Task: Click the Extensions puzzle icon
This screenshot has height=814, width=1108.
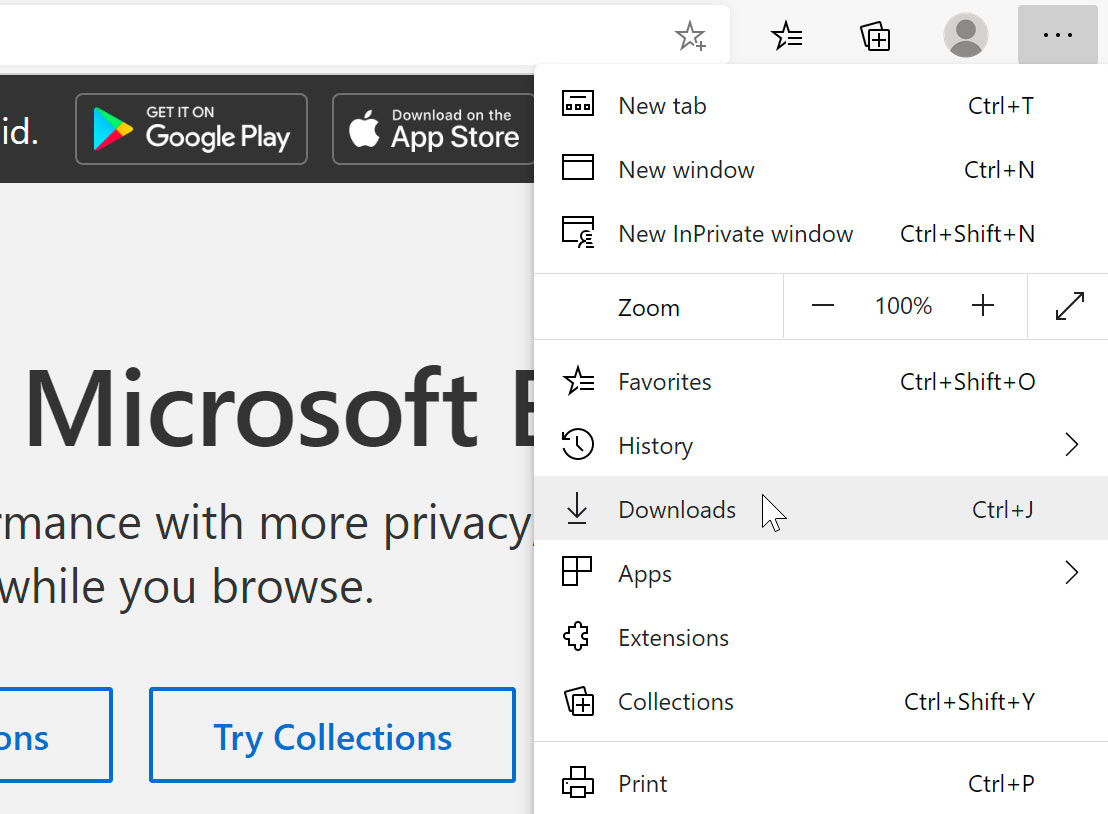Action: coord(577,637)
